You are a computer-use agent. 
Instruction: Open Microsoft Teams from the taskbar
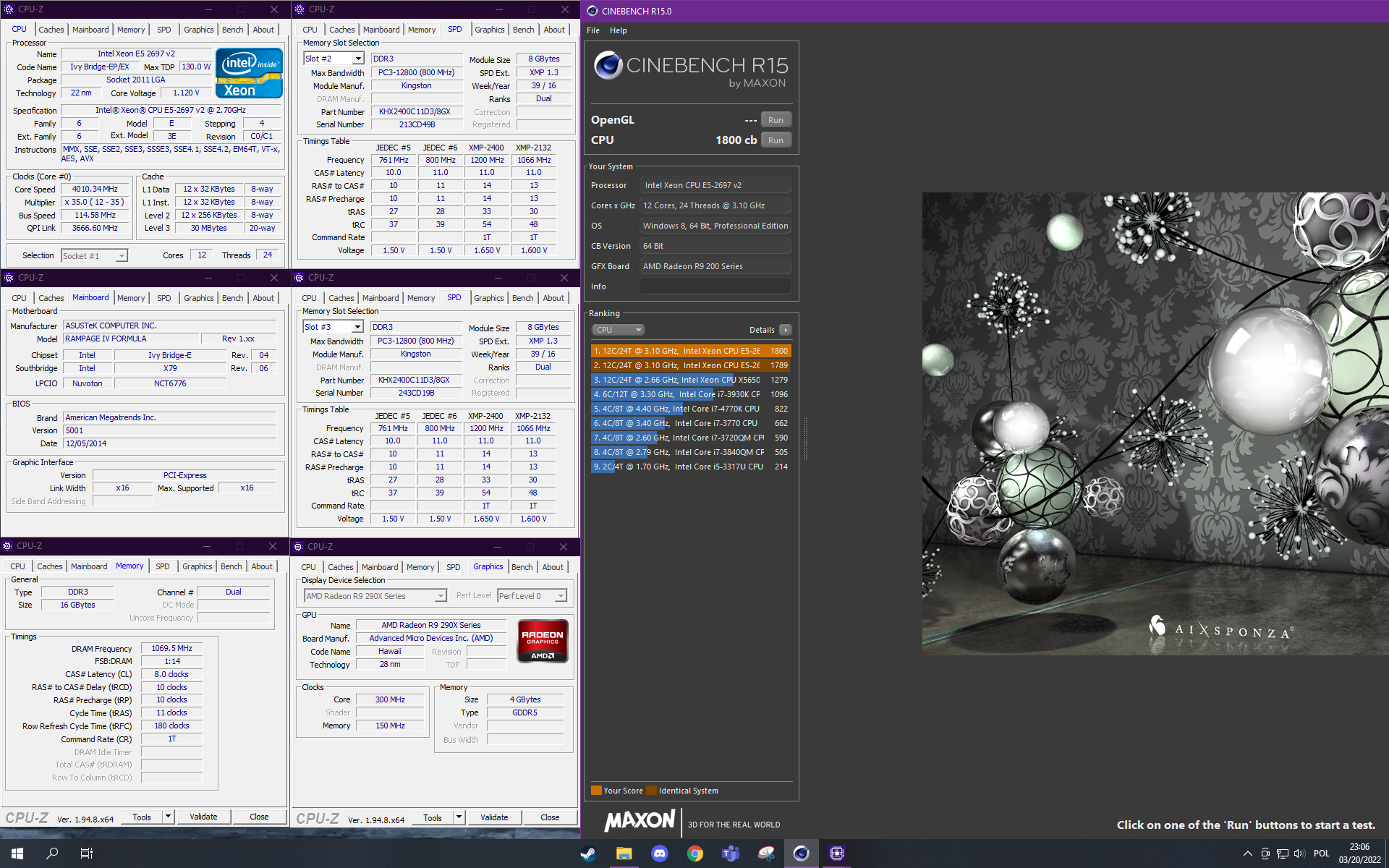[x=730, y=854]
